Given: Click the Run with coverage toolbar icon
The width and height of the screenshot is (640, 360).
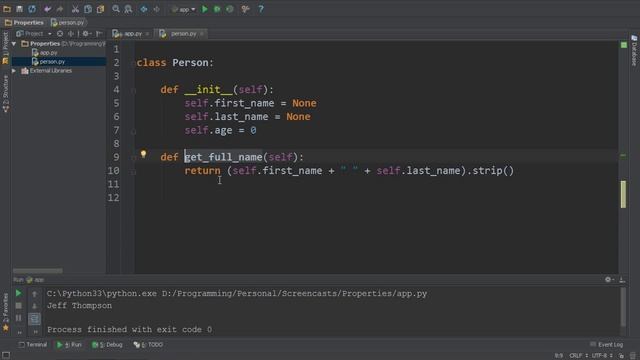Looking at the screenshot, I should (230, 9).
